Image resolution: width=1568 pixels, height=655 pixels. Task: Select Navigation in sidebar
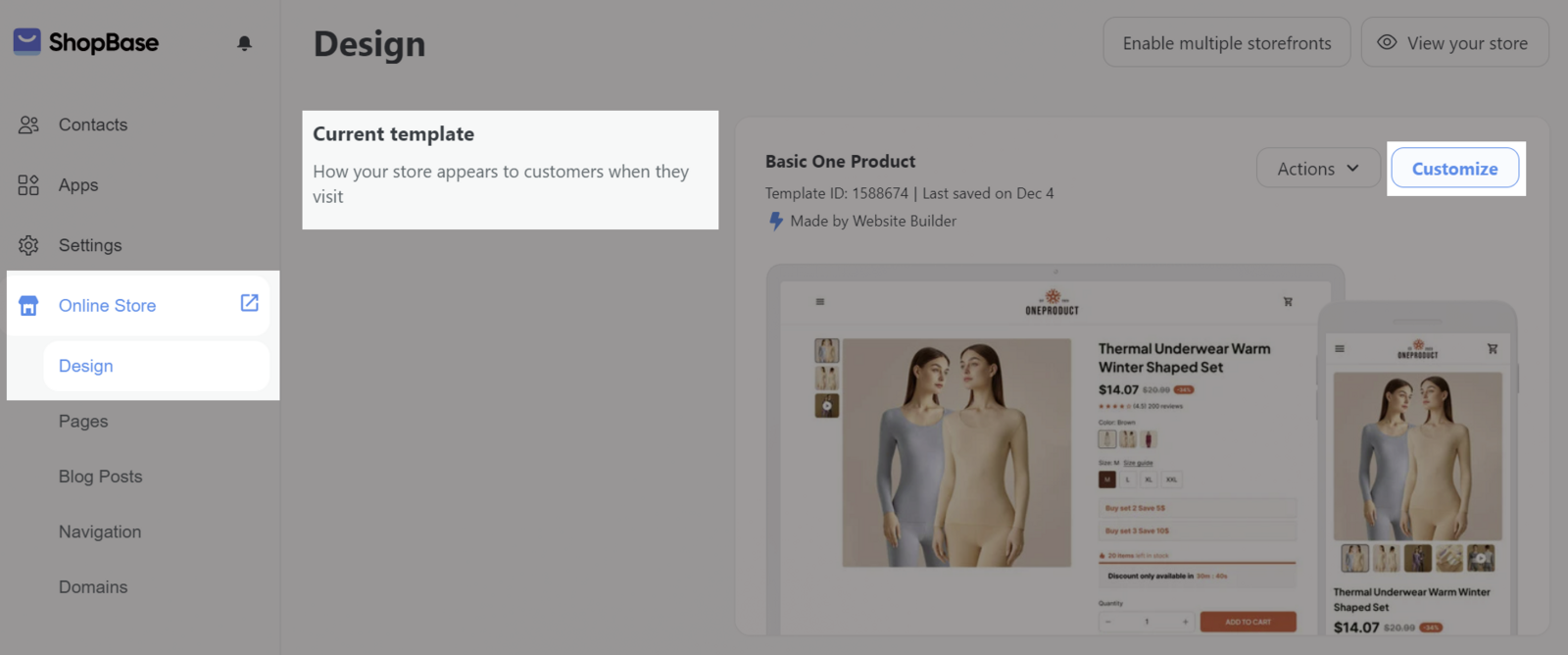(x=100, y=531)
